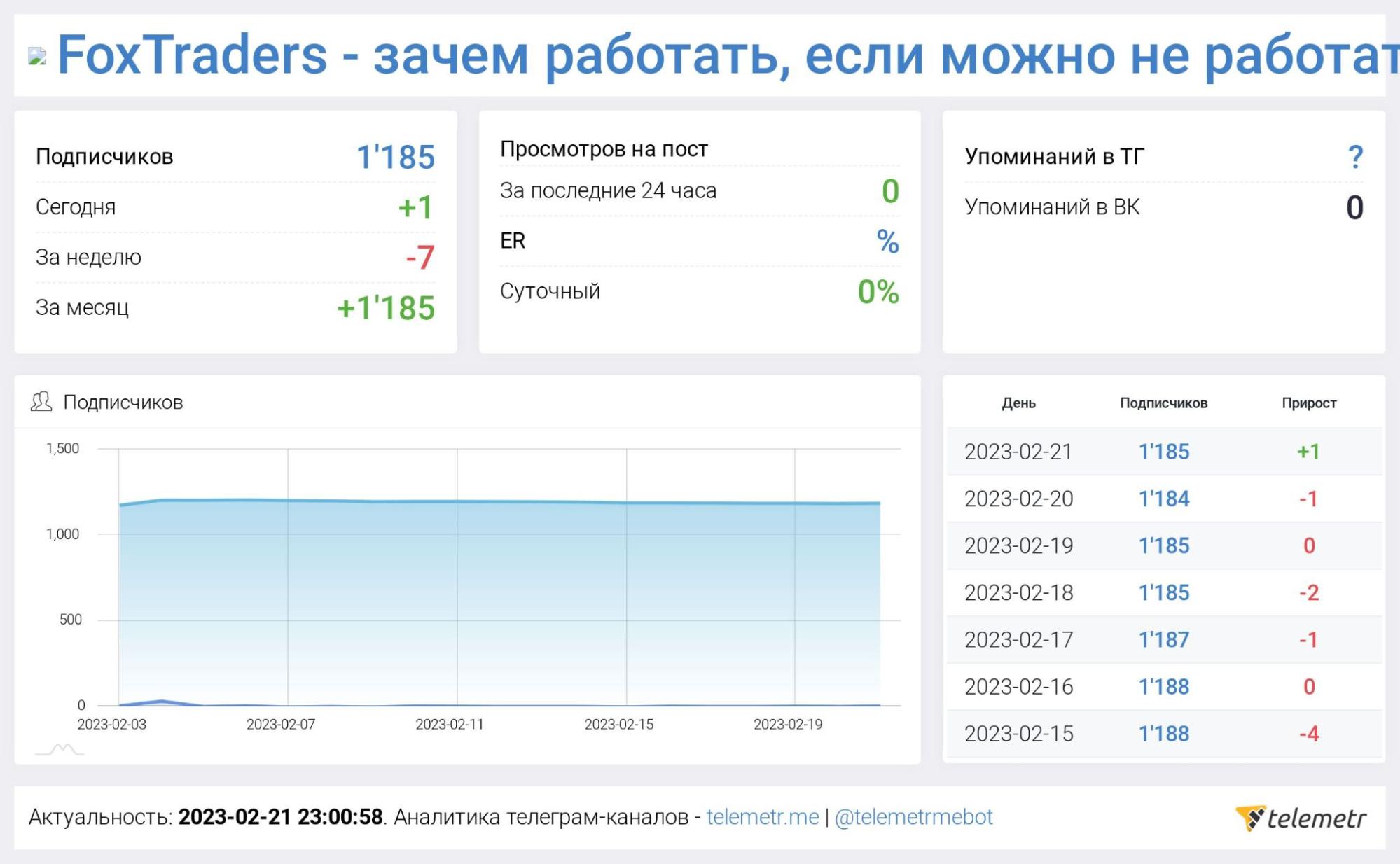Click the 500 y-axis label
The height and width of the screenshot is (864, 1400).
tap(70, 620)
